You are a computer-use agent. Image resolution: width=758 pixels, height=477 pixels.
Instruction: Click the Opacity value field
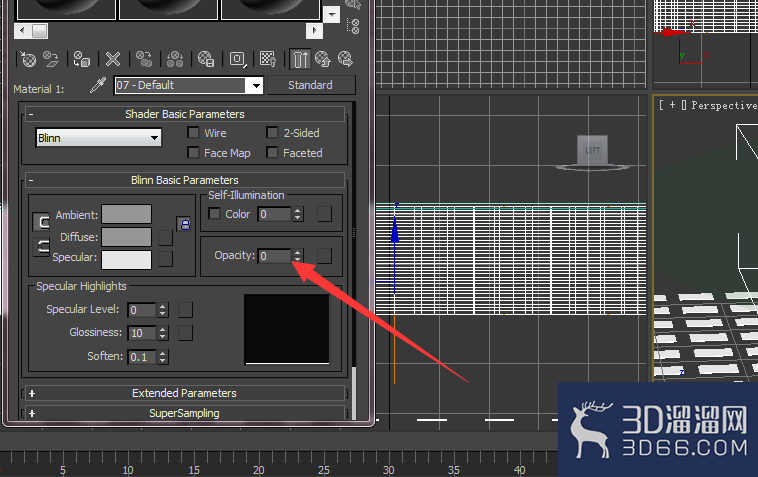(275, 256)
